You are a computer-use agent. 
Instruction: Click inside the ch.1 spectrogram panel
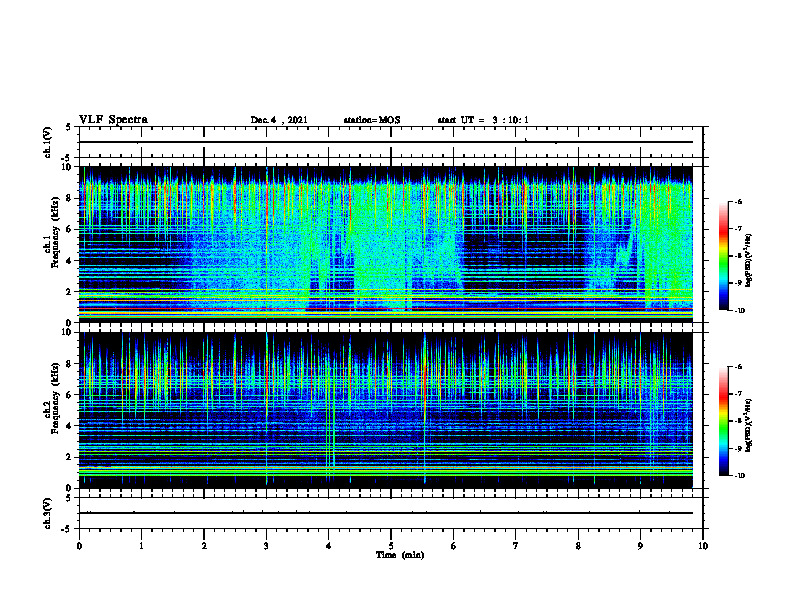tap(385, 244)
